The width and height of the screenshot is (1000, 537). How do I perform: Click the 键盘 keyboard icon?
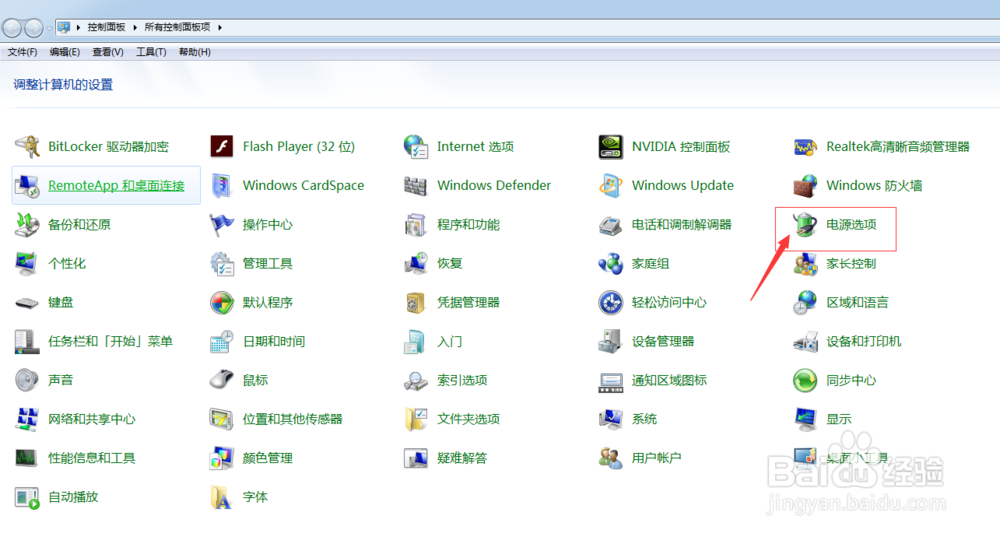point(27,303)
